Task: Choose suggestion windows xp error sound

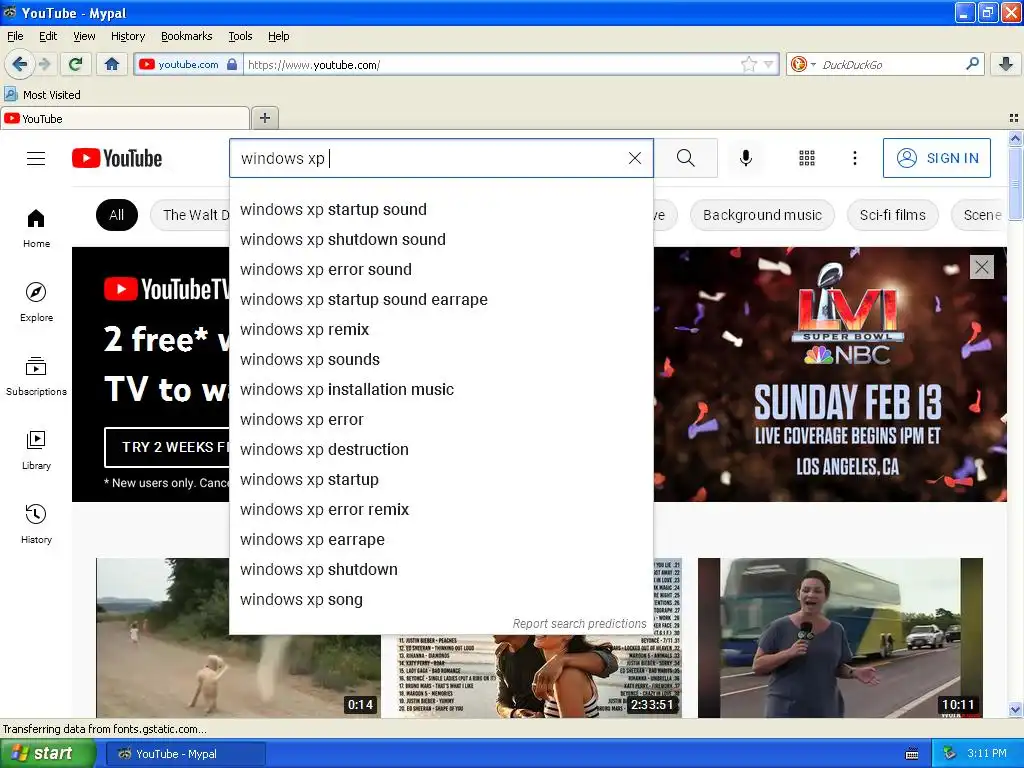Action: pyautogui.click(x=441, y=270)
